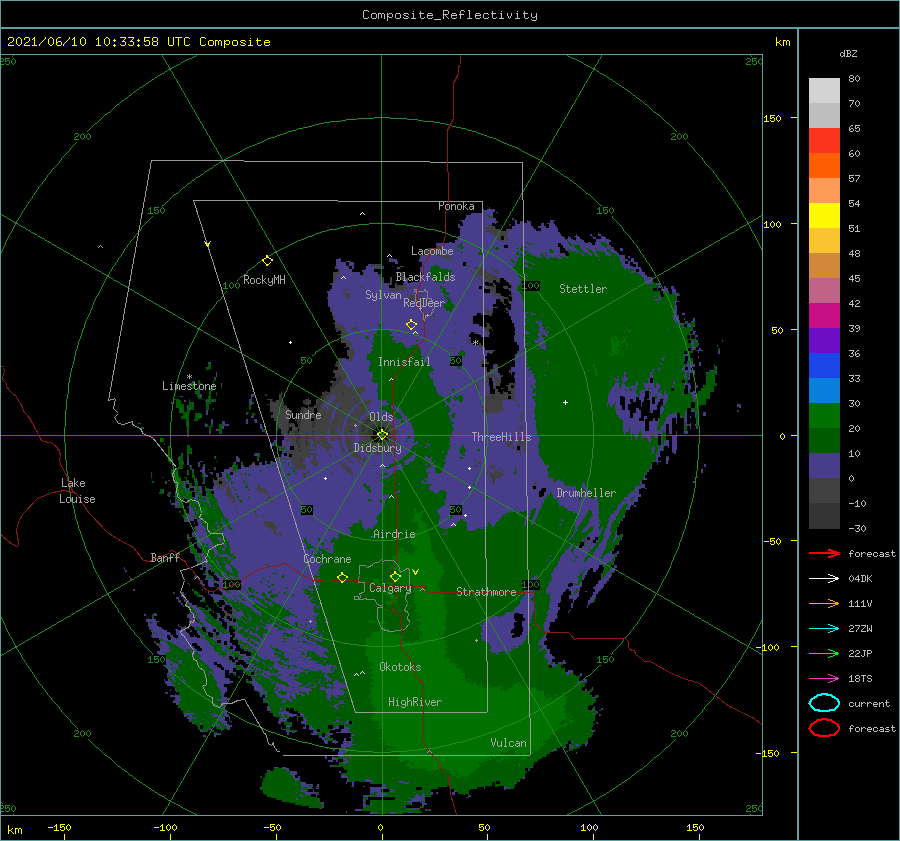The image size is (900, 841).
Task: Click the Cochrane town label
Action: 327,559
